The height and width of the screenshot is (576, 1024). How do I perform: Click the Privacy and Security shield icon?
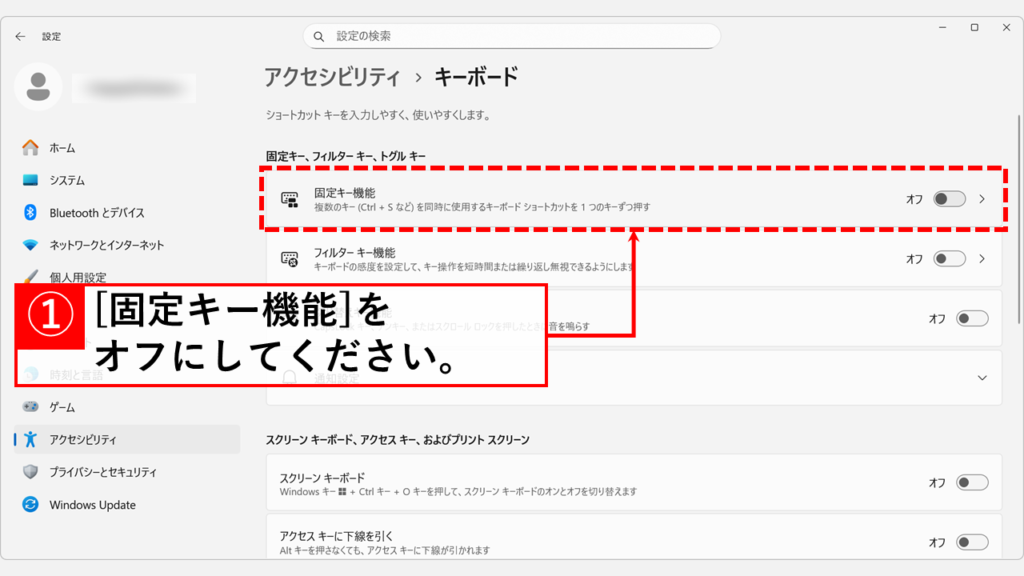(x=30, y=472)
